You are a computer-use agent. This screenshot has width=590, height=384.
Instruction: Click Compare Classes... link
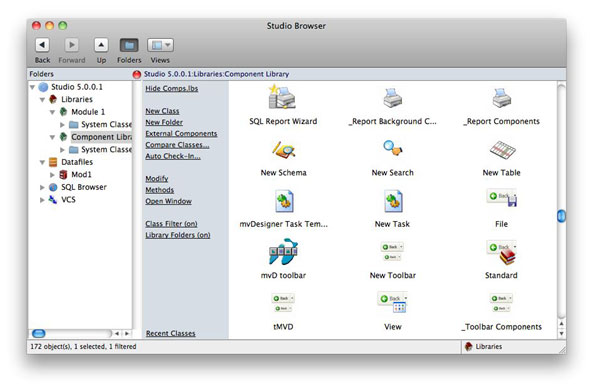pyautogui.click(x=177, y=145)
